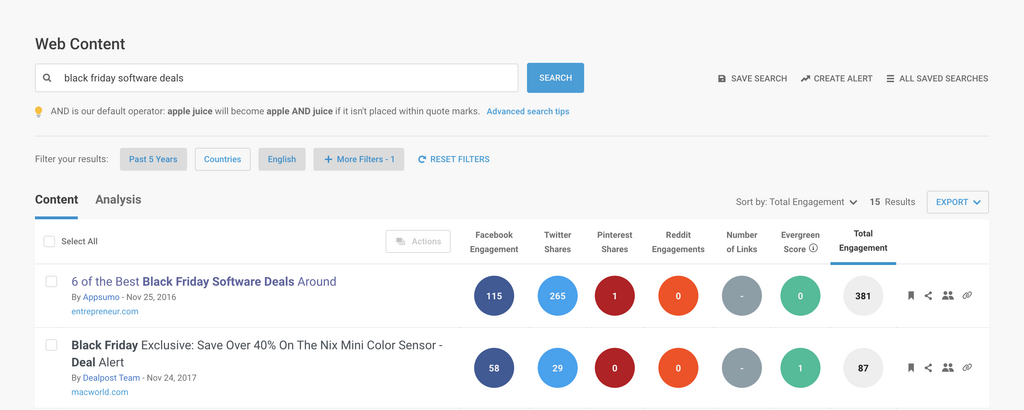The width and height of the screenshot is (1024, 410).
Task: Expand the Export dropdown button
Action: (x=957, y=202)
